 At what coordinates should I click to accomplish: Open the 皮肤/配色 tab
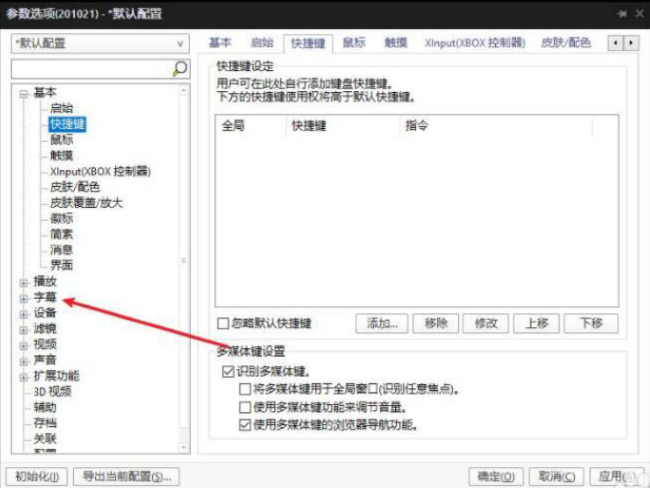tap(565, 43)
